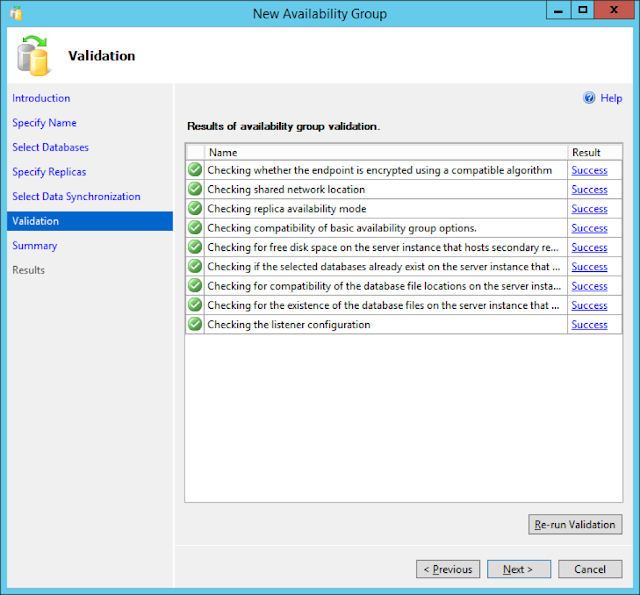Image resolution: width=640 pixels, height=595 pixels.
Task: Cancel the availability group wizard
Action: (590, 569)
